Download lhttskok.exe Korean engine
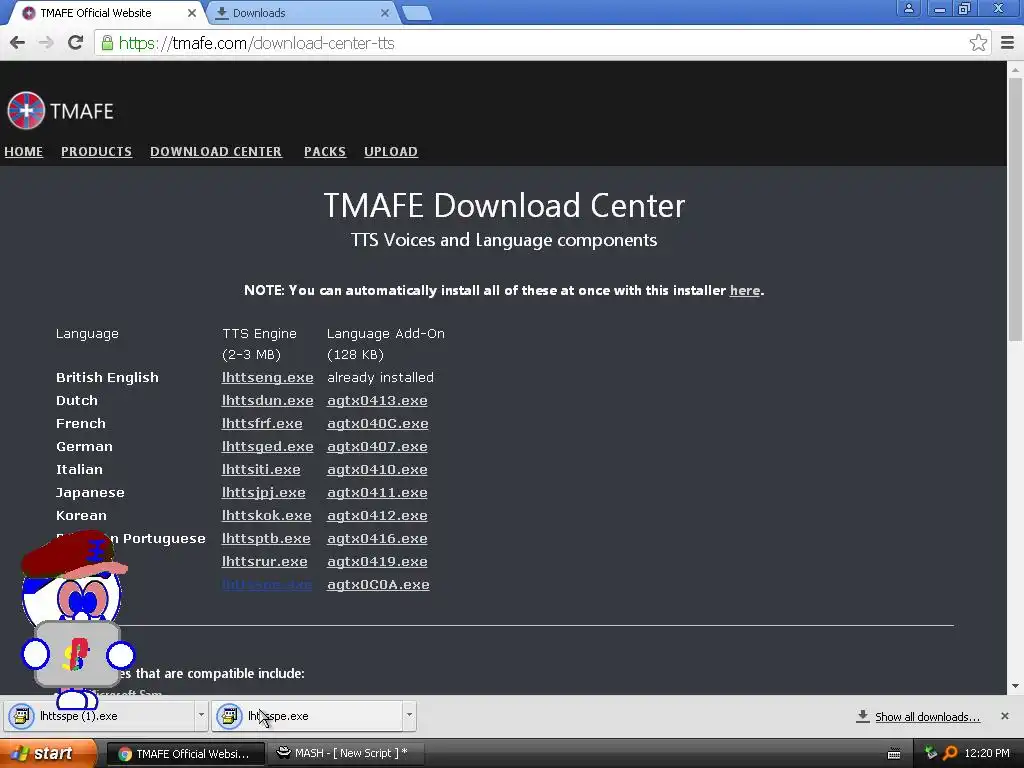This screenshot has width=1024, height=768. click(x=266, y=515)
